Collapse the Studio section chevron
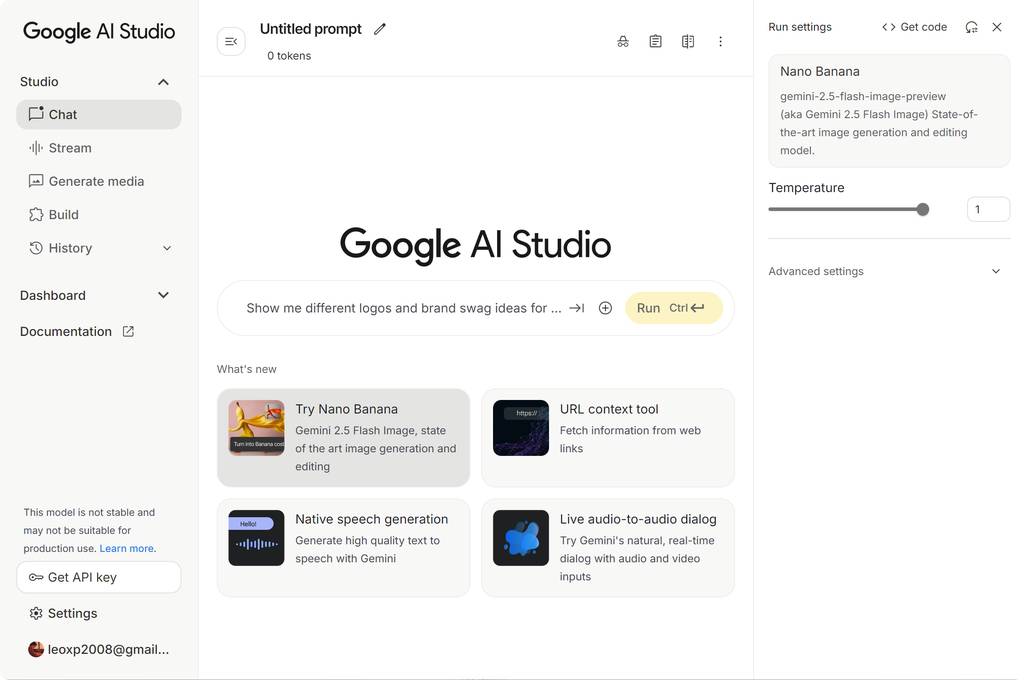The height and width of the screenshot is (680, 1024). [x=163, y=82]
